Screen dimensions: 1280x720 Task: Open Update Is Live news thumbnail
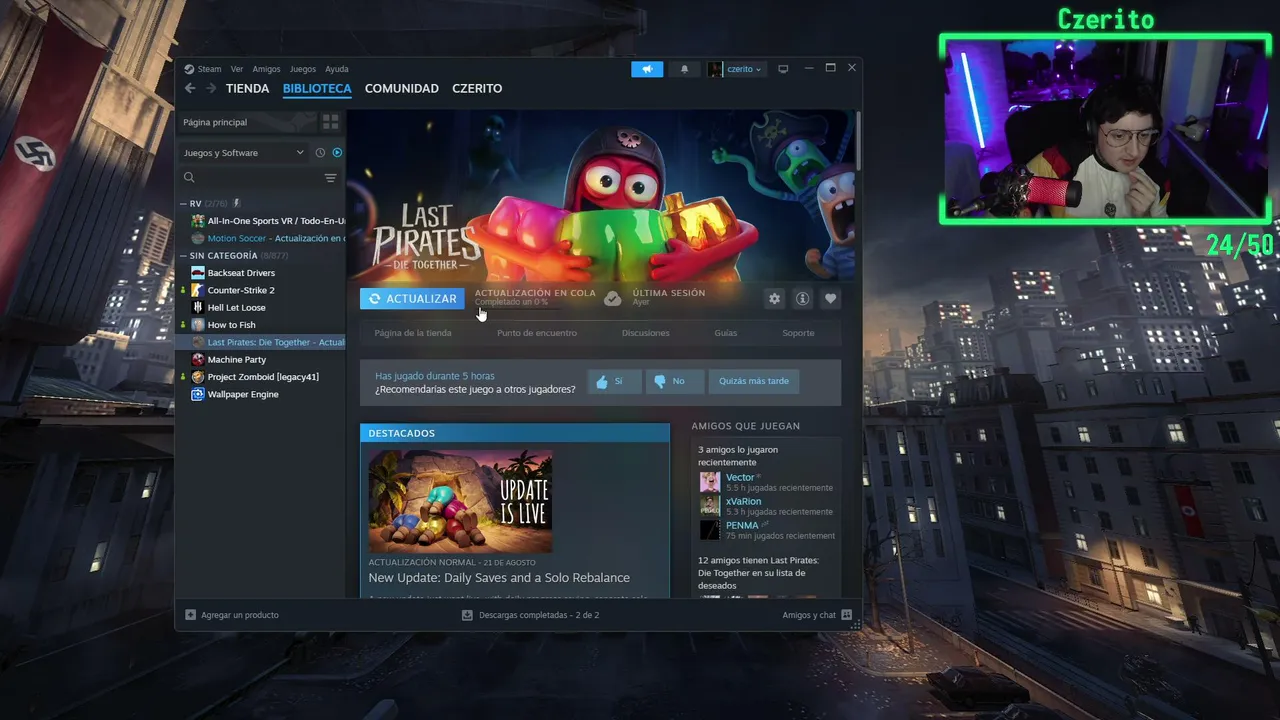(460, 501)
